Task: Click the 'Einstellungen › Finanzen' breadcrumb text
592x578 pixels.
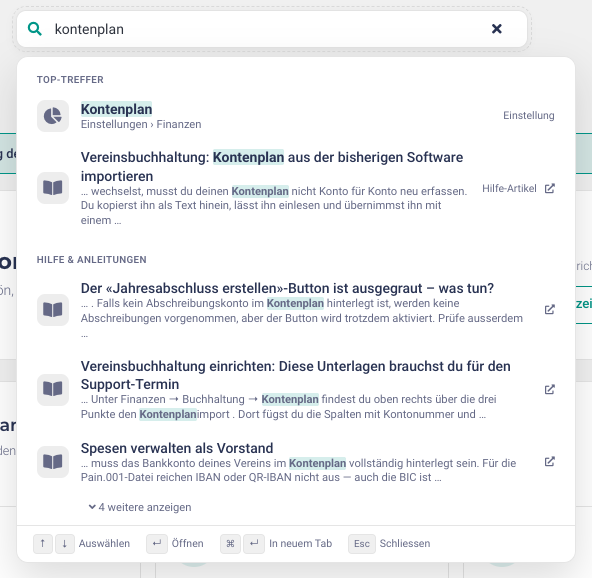Action: 141,124
